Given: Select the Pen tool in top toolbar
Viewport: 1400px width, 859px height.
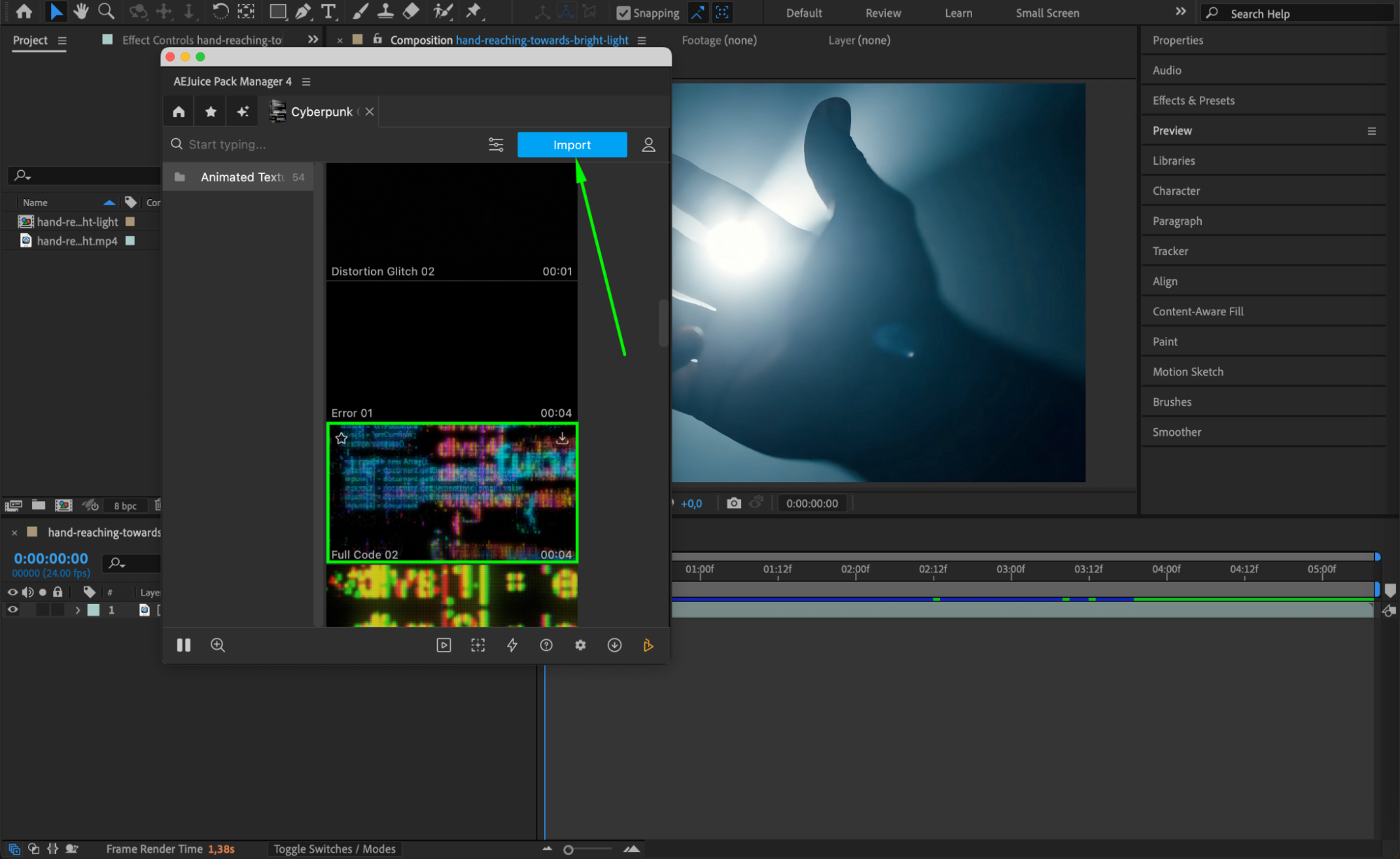Looking at the screenshot, I should 303,11.
